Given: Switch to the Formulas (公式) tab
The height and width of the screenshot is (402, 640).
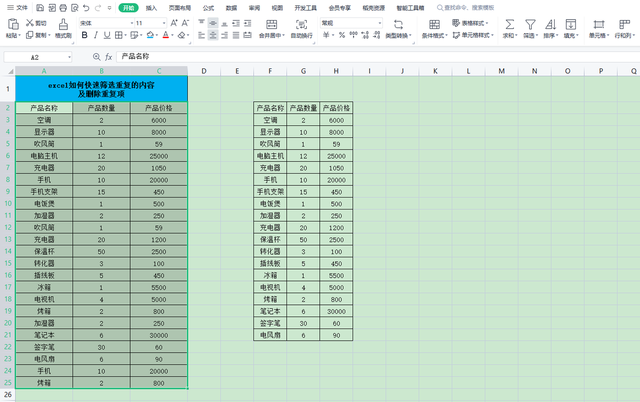Looking at the screenshot, I should (x=208, y=8).
